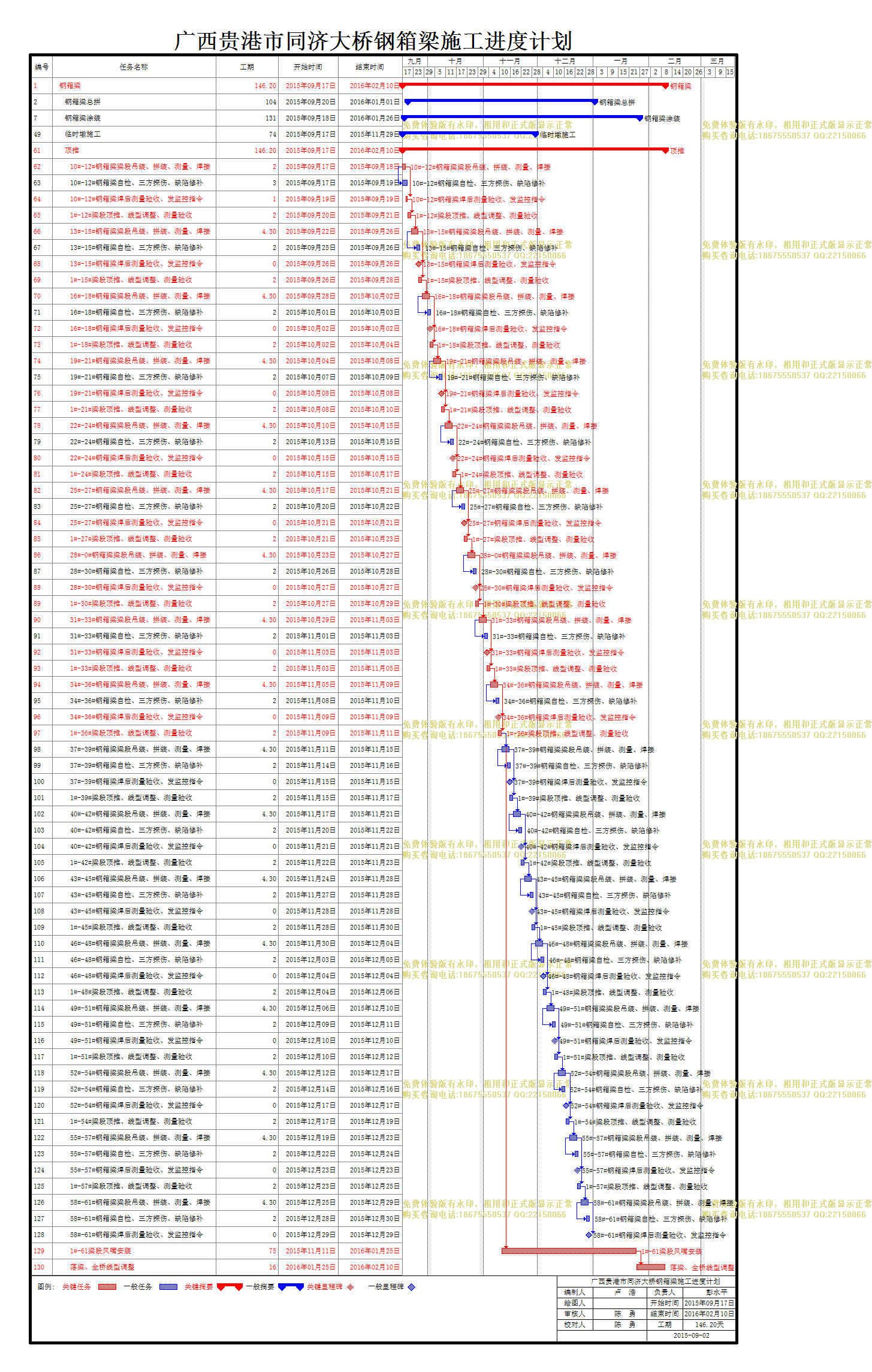Click end date 2016年01月26日 of 钢箱梁涂装

375,118
